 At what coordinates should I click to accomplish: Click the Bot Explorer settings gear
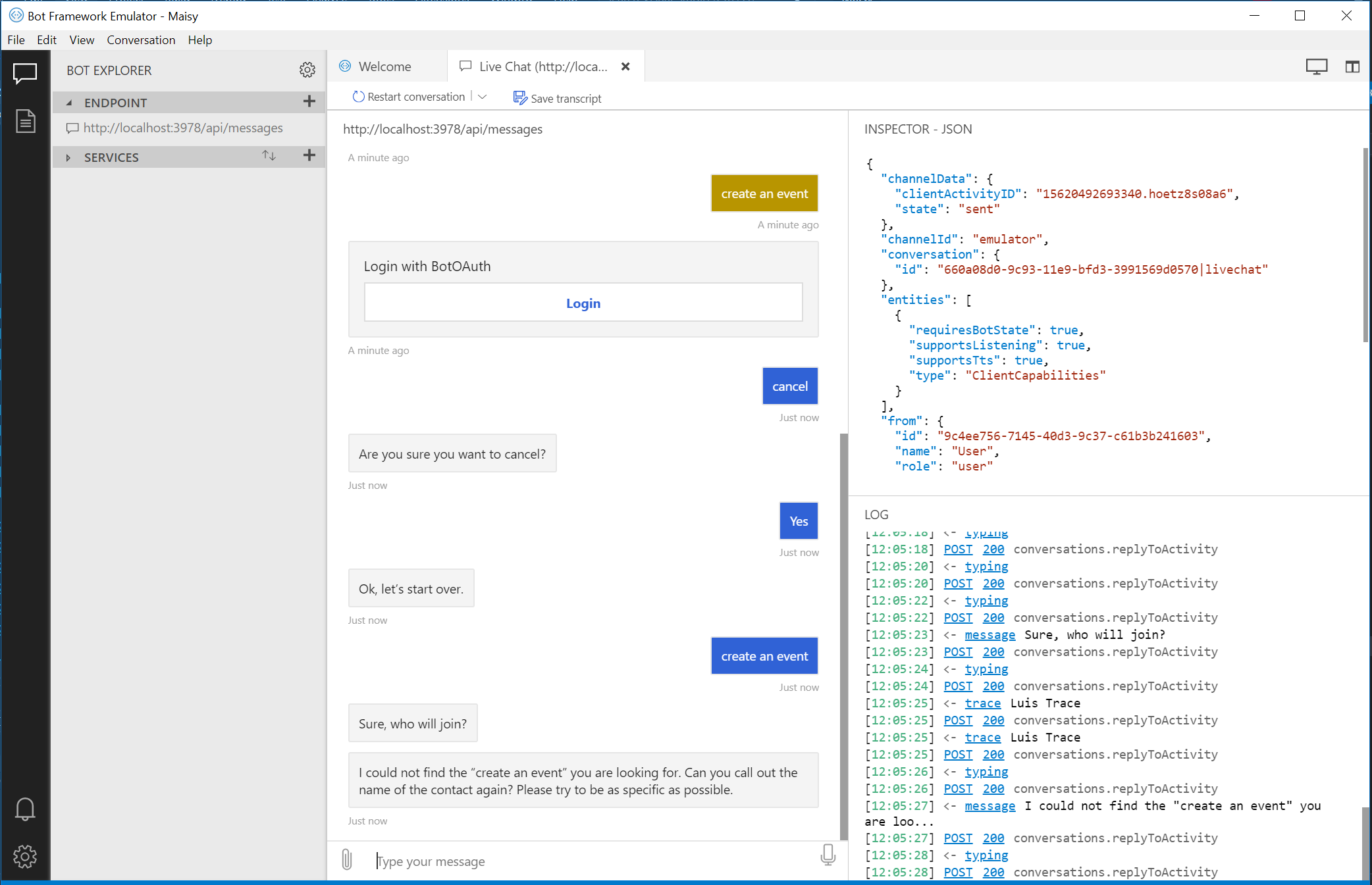(x=307, y=70)
